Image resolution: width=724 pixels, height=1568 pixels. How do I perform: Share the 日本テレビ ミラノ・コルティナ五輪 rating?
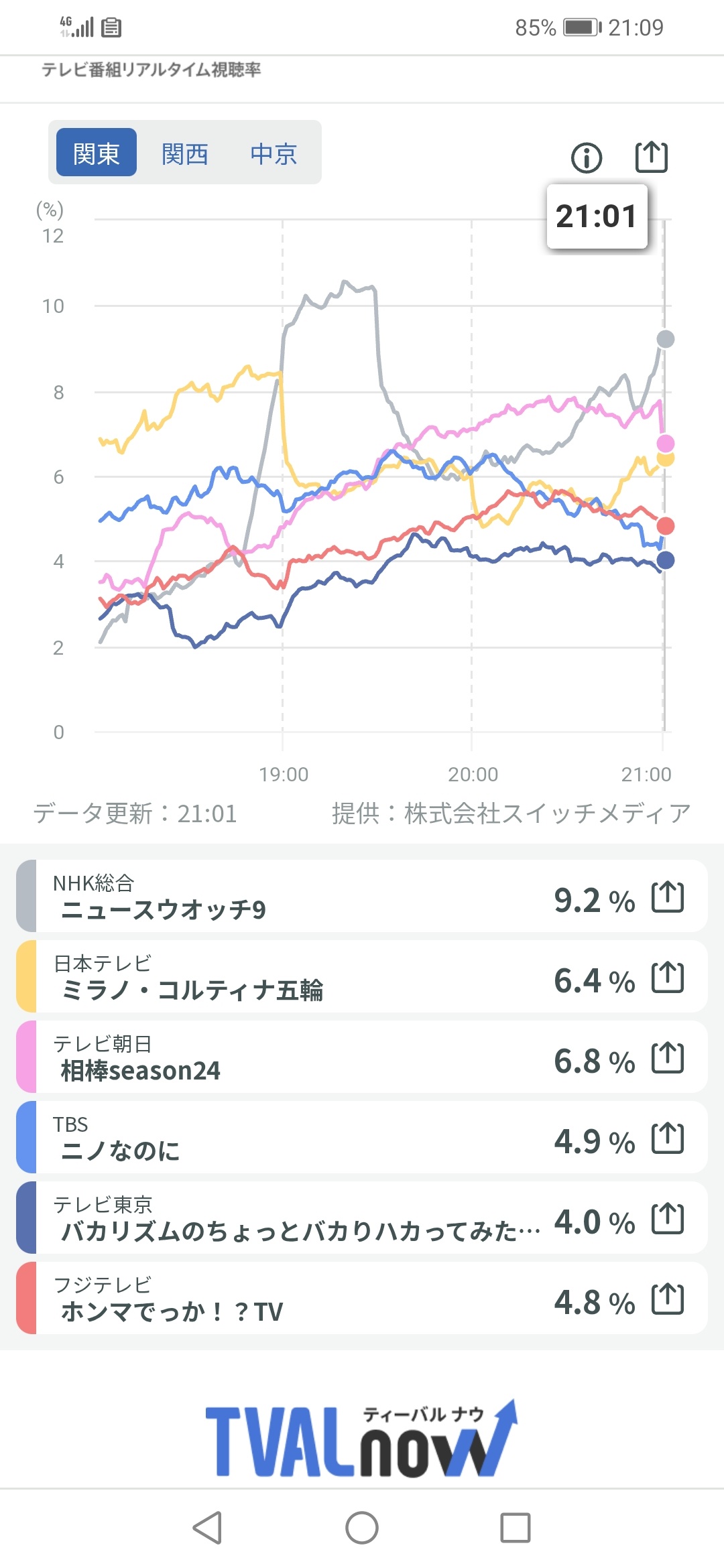(668, 978)
